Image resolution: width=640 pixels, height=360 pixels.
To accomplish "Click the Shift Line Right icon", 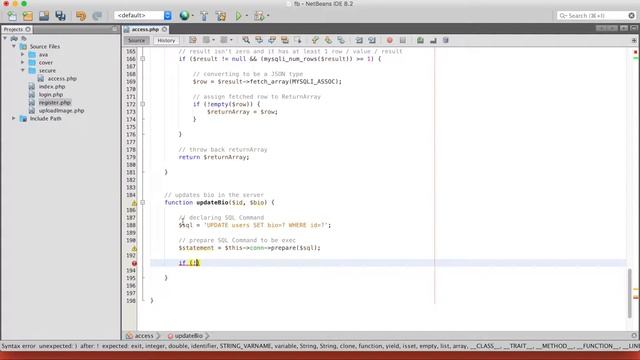I will coord(372,40).
